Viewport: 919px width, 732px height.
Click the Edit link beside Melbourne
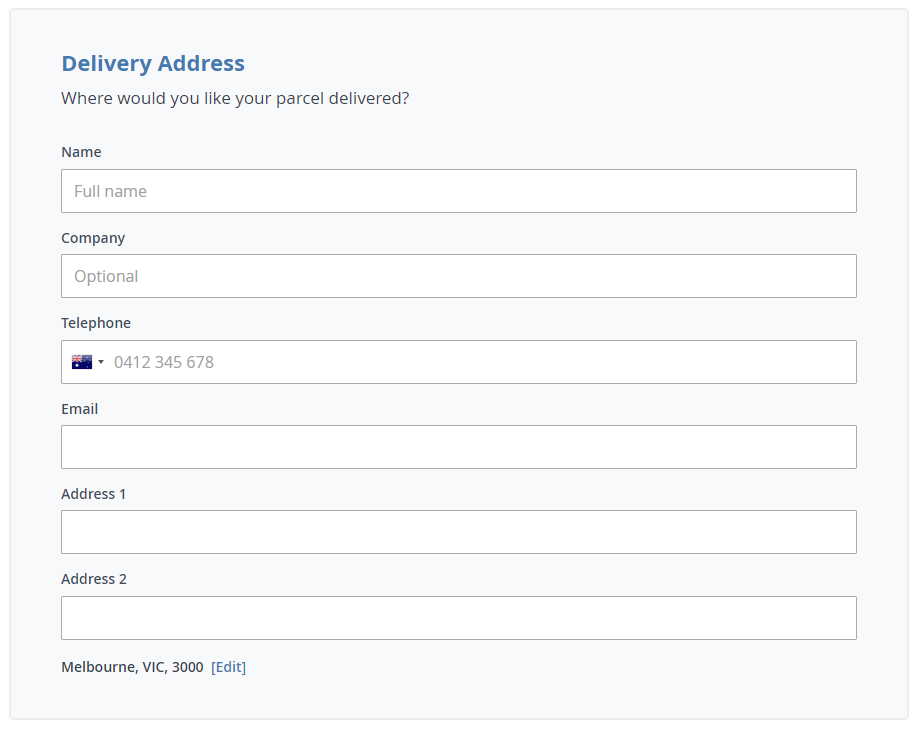pos(228,667)
